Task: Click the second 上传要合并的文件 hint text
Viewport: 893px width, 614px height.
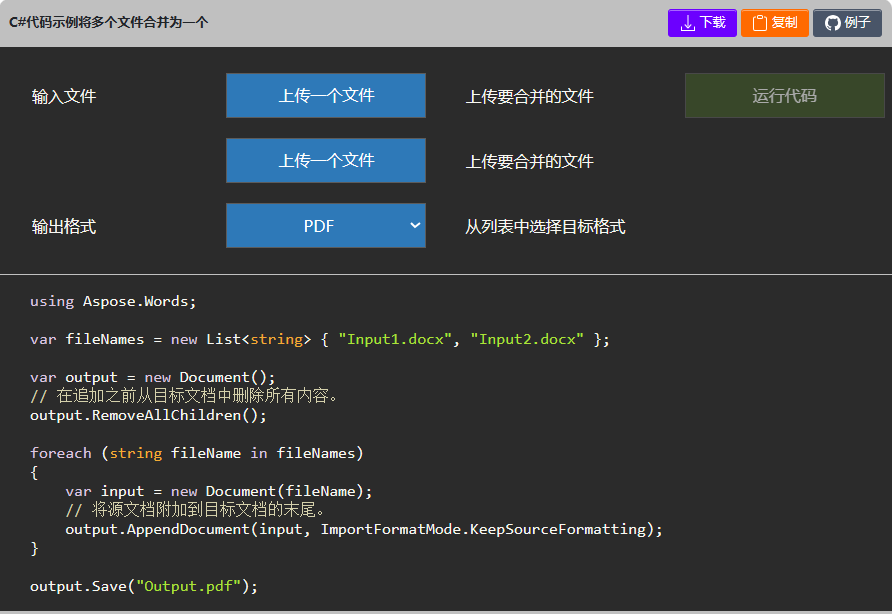Action: (530, 161)
